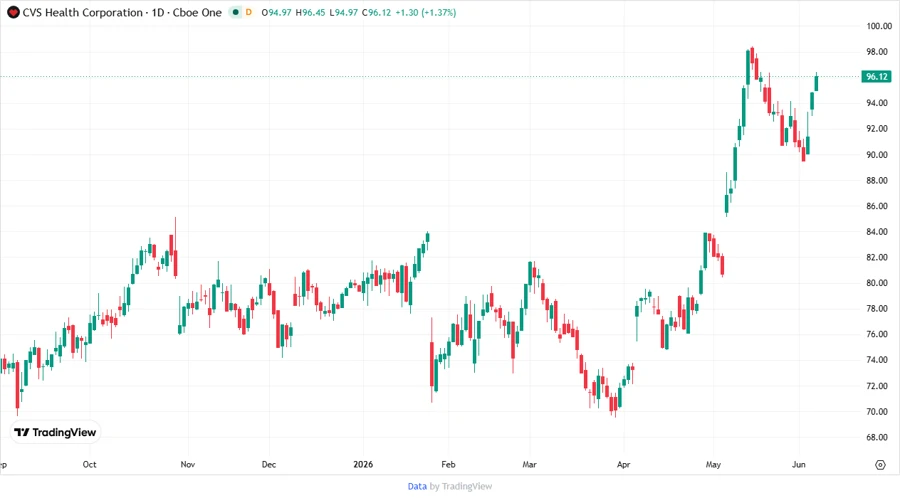900x498 pixels.
Task: Click the orange D delayed-data indicator
Action: point(249,12)
